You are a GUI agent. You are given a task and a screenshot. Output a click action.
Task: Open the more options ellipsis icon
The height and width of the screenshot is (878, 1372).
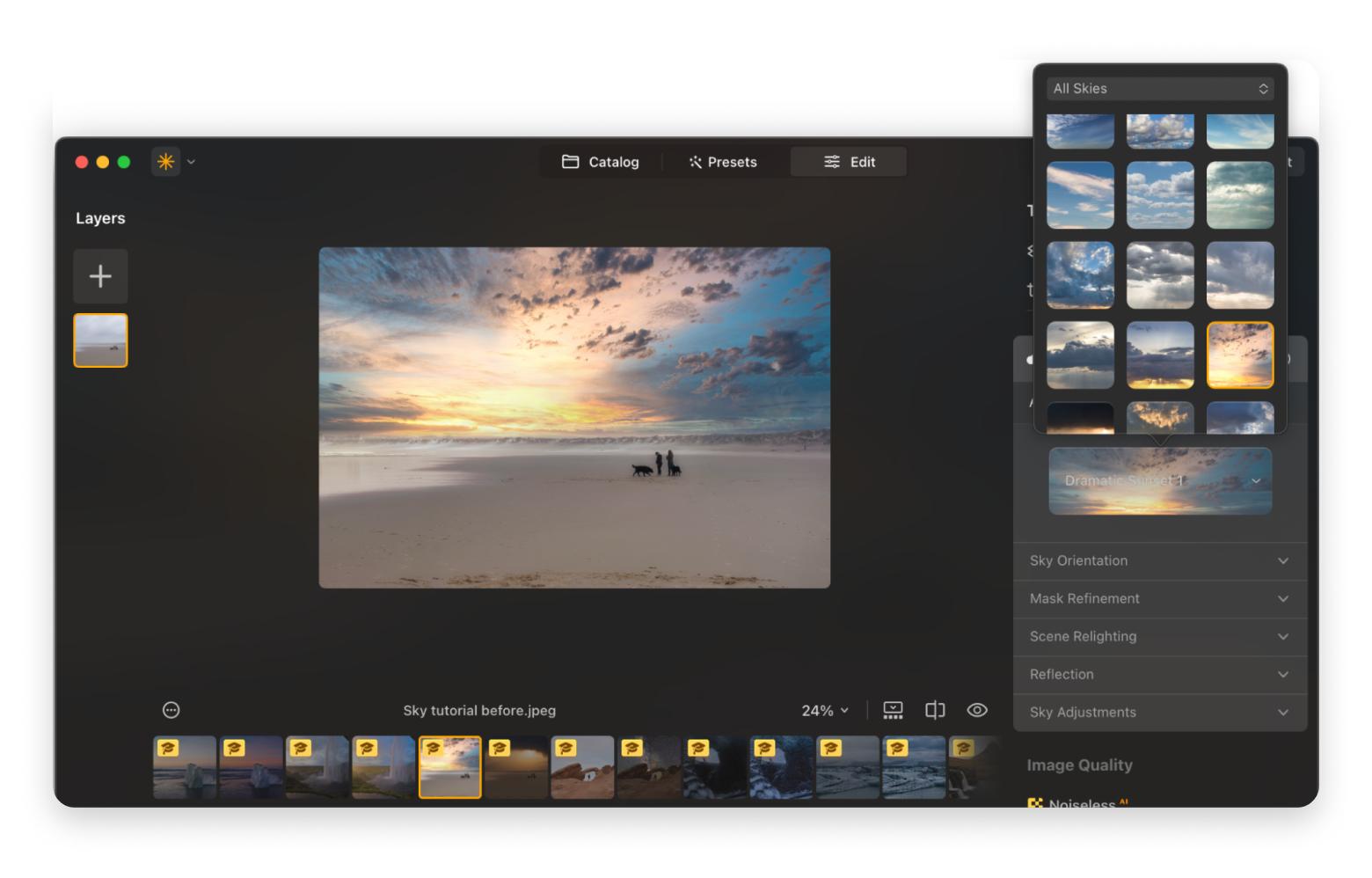tap(171, 710)
